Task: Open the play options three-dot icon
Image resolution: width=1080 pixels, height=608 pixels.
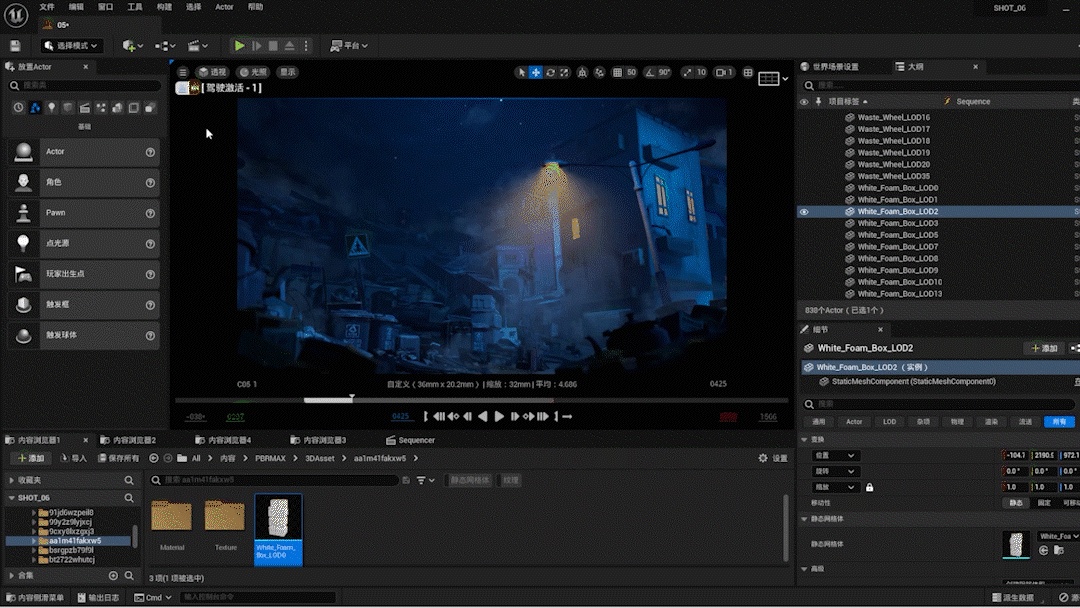Action: [306, 46]
